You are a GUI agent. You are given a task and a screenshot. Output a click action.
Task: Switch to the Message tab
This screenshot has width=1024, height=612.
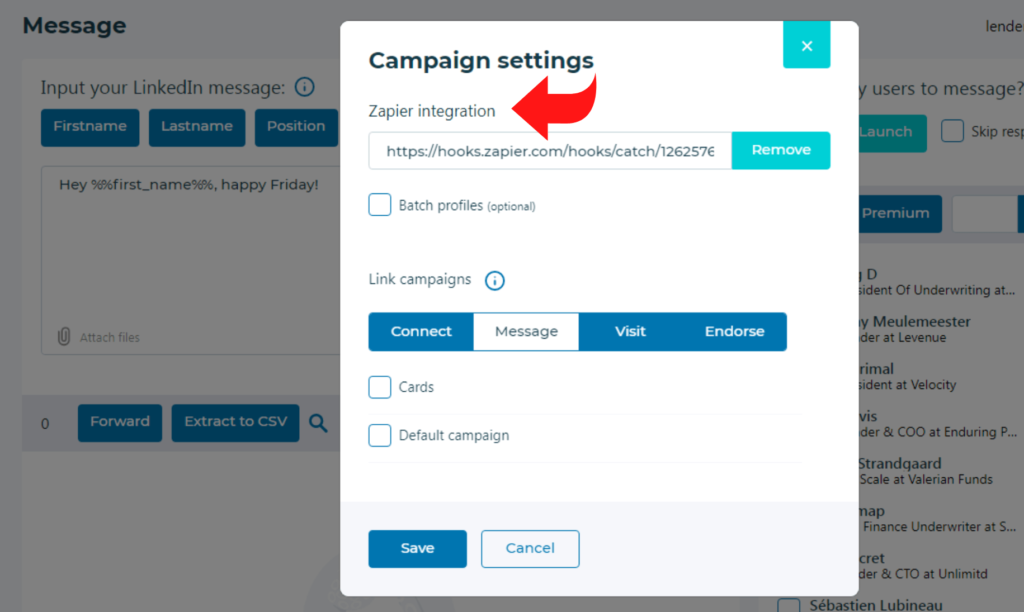[x=526, y=331]
